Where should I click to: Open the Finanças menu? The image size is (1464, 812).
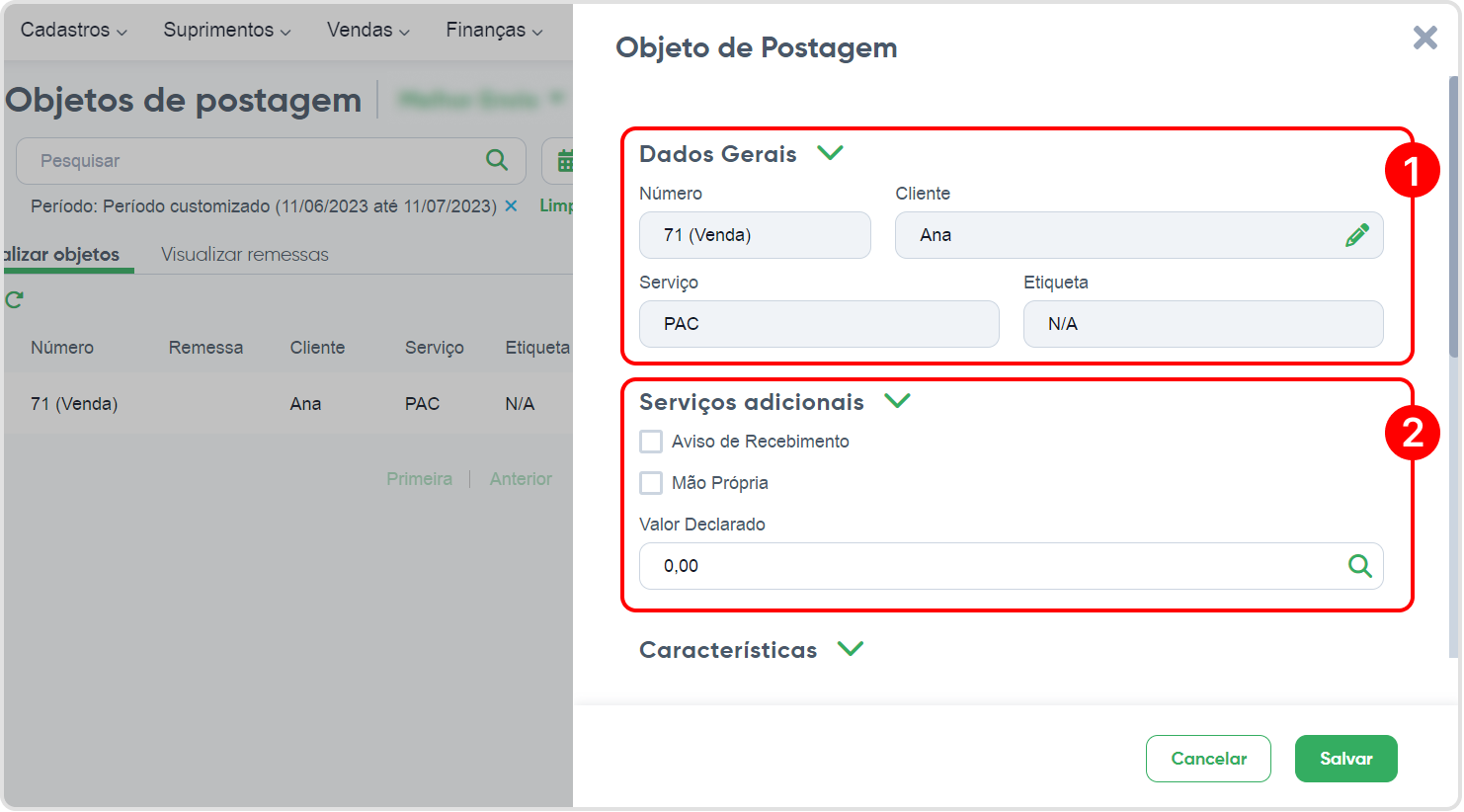[x=494, y=31]
